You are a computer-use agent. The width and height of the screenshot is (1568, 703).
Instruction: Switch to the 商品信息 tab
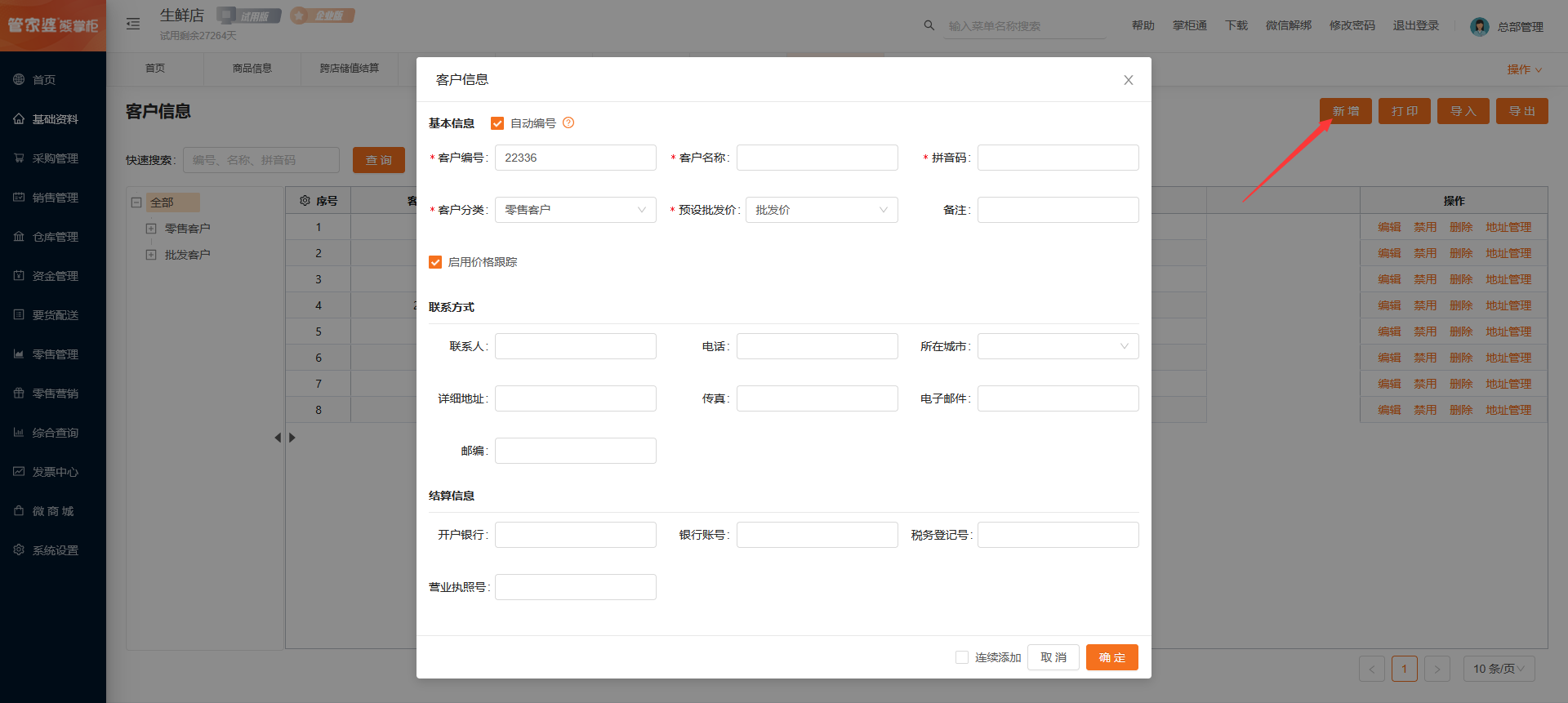pyautogui.click(x=252, y=69)
